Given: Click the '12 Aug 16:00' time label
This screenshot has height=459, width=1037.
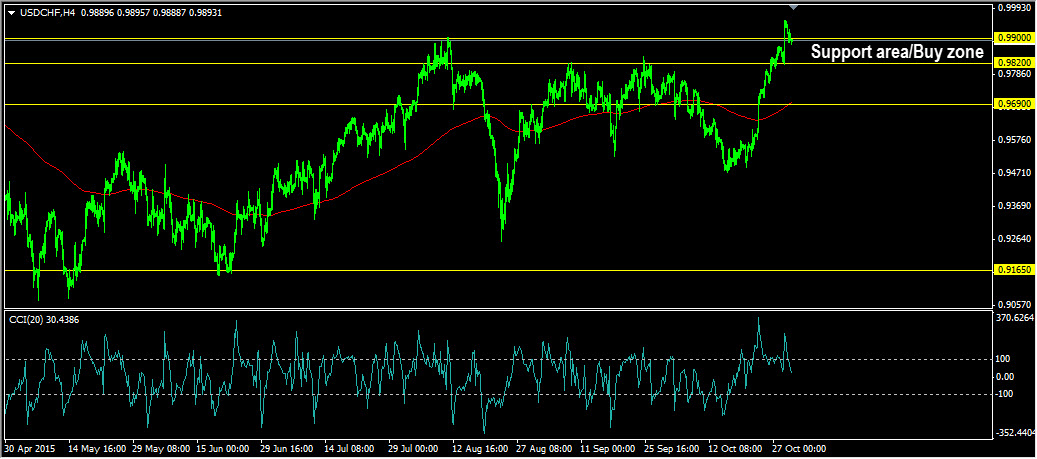Looking at the screenshot, I should 481,448.
